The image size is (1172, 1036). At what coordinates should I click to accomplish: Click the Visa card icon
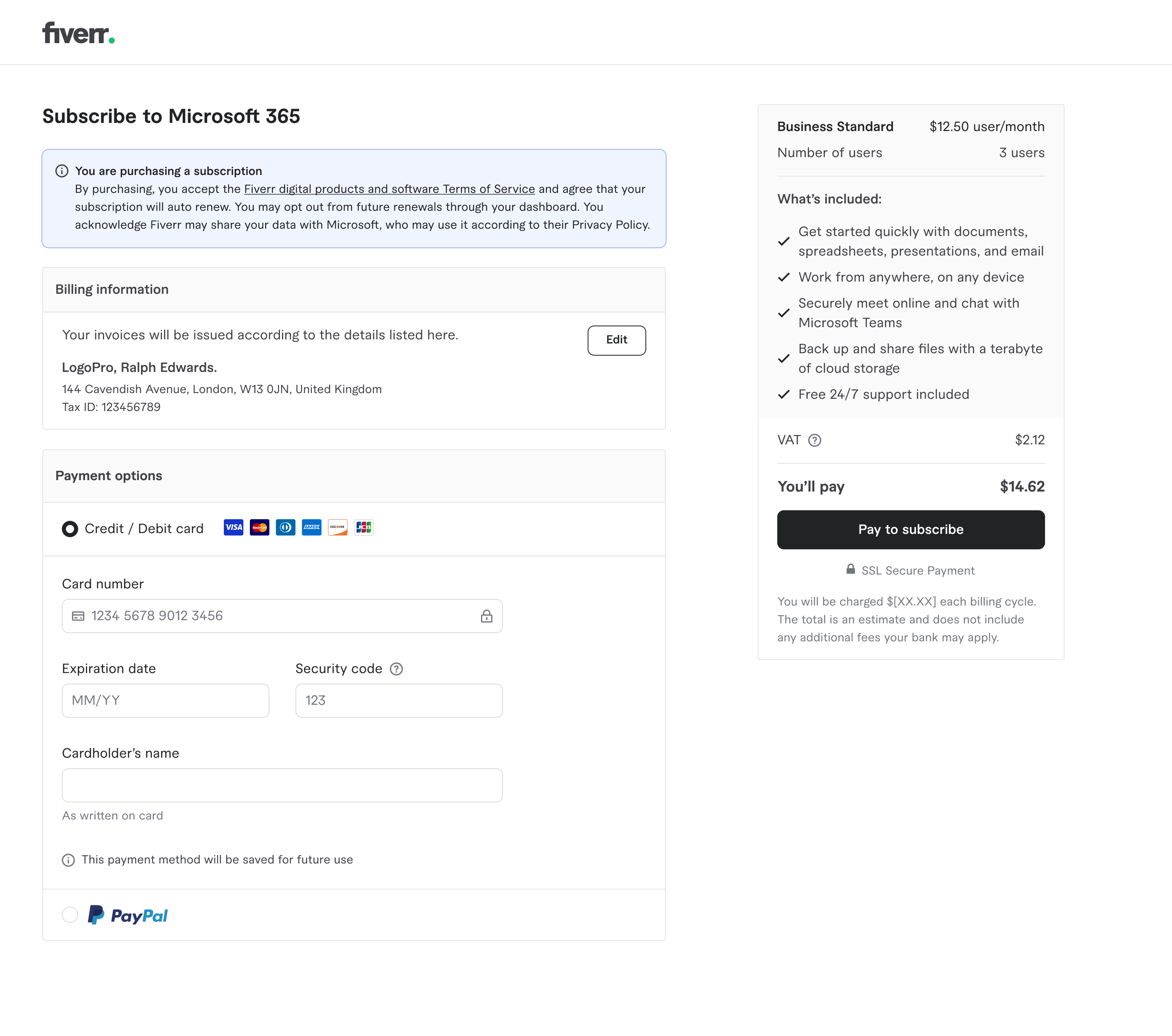(x=233, y=527)
